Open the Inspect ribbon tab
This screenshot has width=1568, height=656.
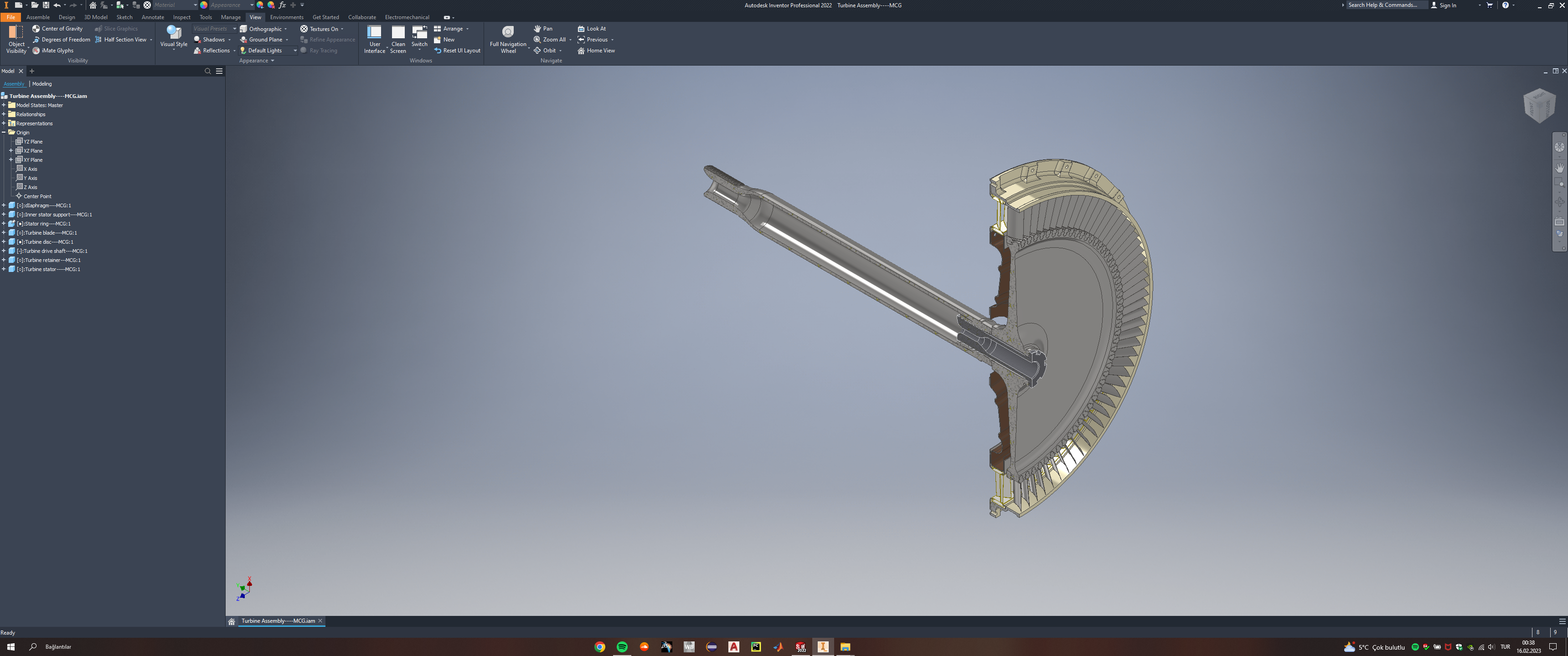[181, 17]
